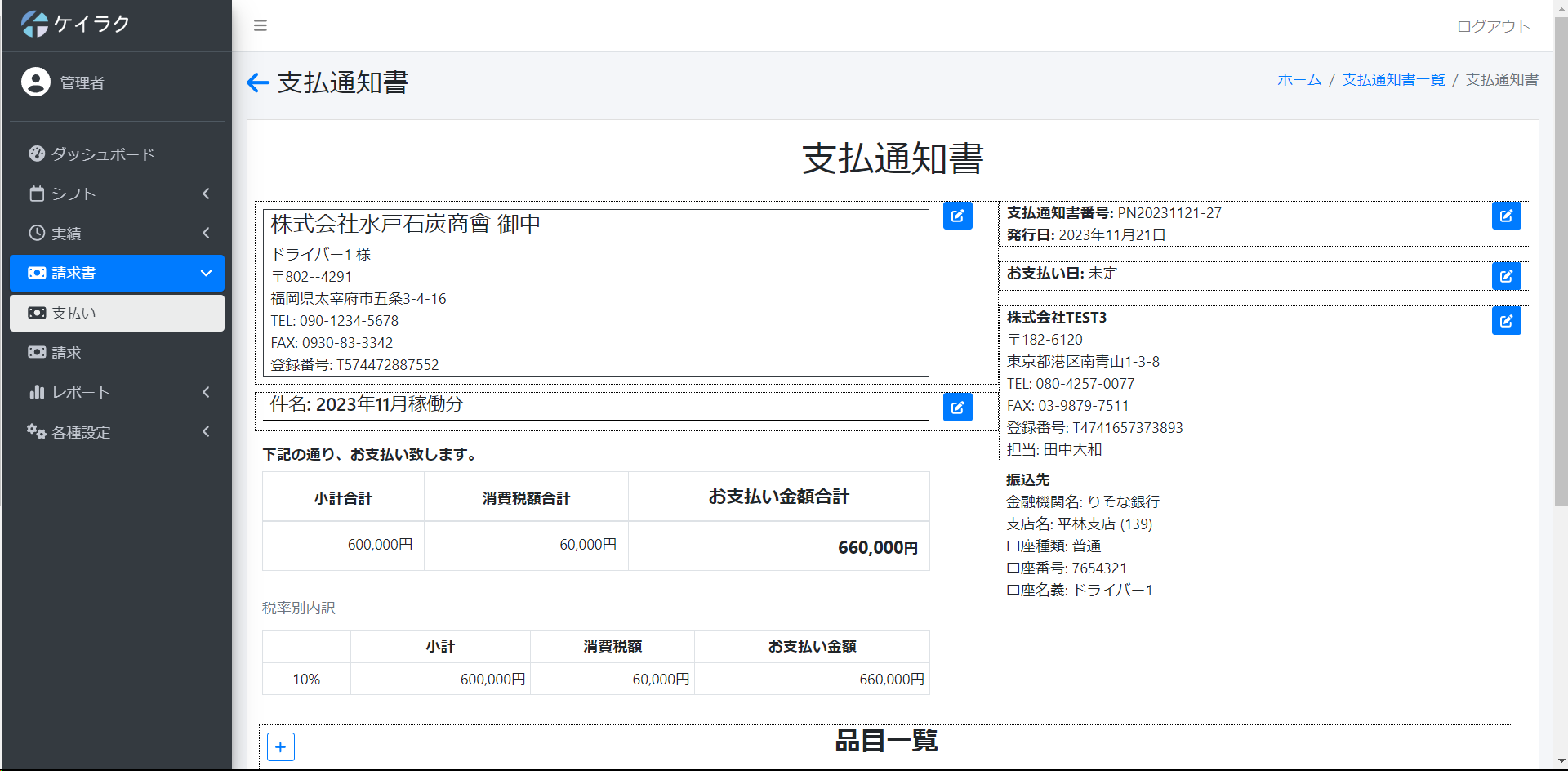This screenshot has height=771, width=1568.
Task: Click 東京都港区南青山1-3-8 address
Action: pos(1083,361)
